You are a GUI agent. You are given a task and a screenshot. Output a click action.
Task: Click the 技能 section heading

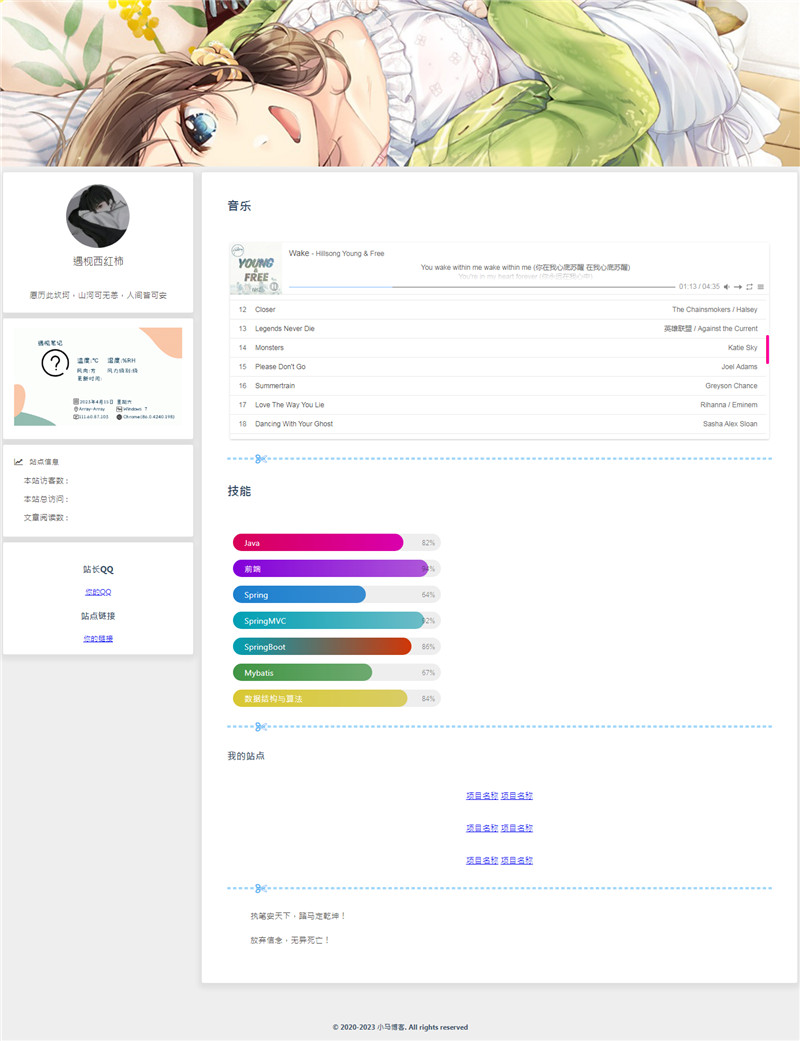pos(239,491)
